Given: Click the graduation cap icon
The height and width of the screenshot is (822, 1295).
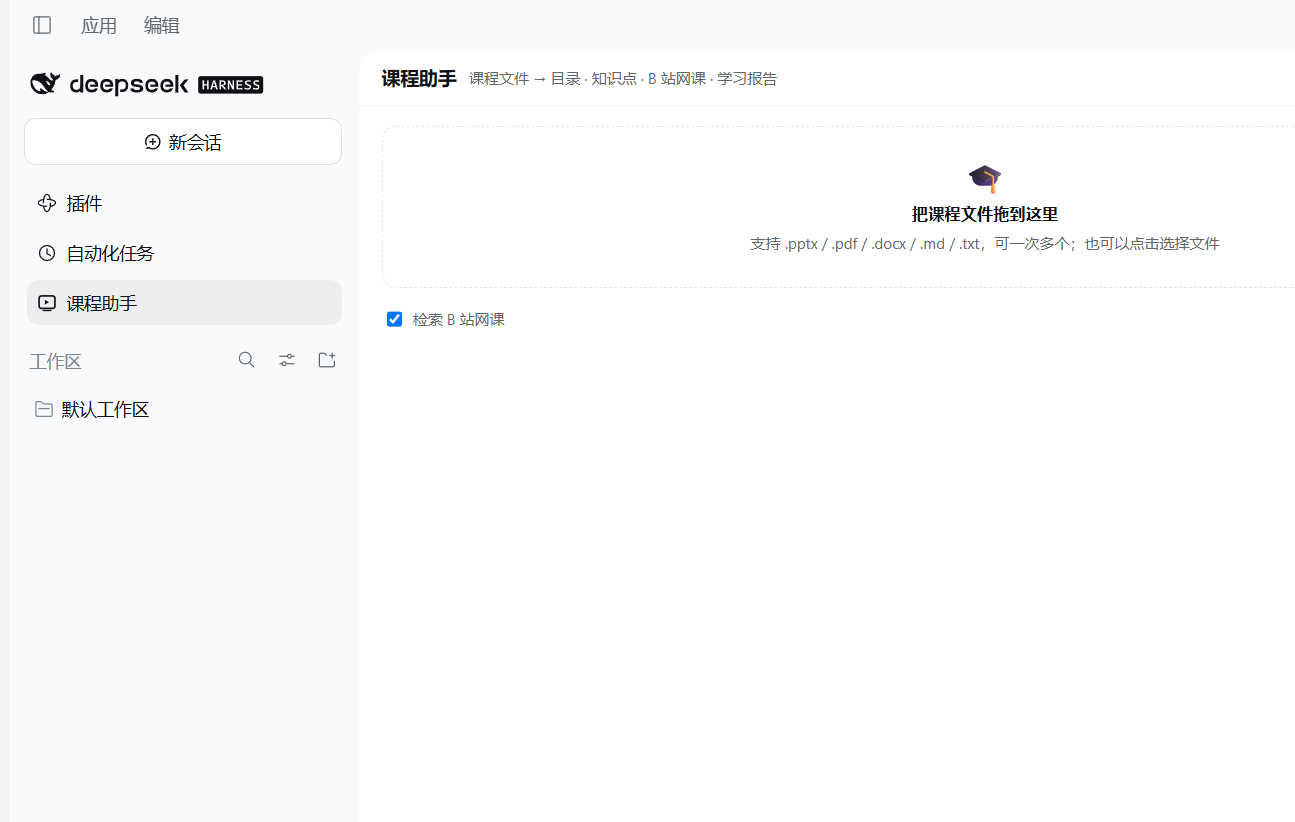Looking at the screenshot, I should 985,179.
